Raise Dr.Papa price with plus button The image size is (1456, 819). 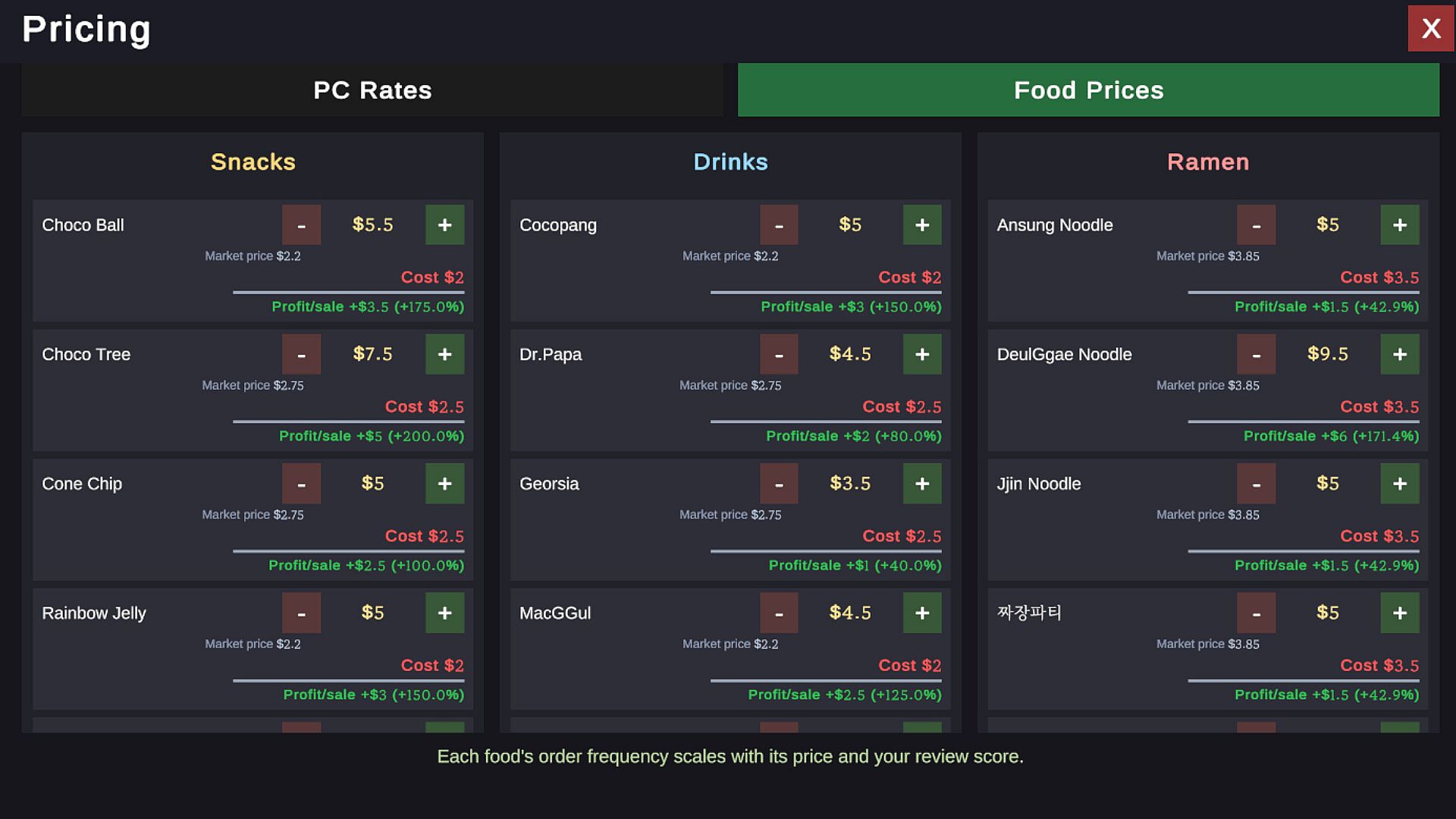click(x=922, y=354)
